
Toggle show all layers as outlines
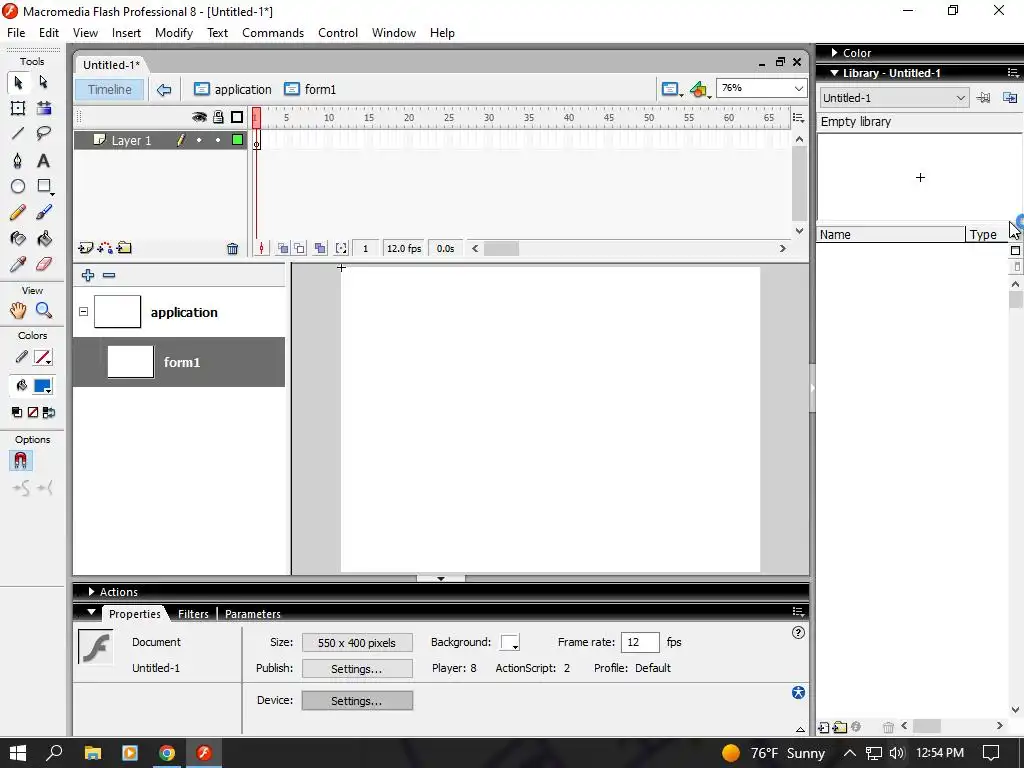click(x=237, y=117)
